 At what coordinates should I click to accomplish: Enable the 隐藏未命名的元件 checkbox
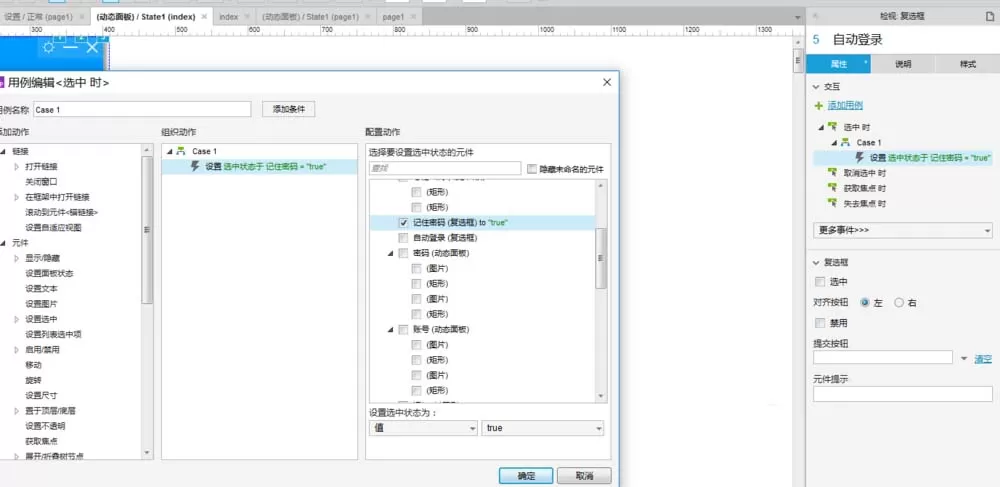click(532, 169)
